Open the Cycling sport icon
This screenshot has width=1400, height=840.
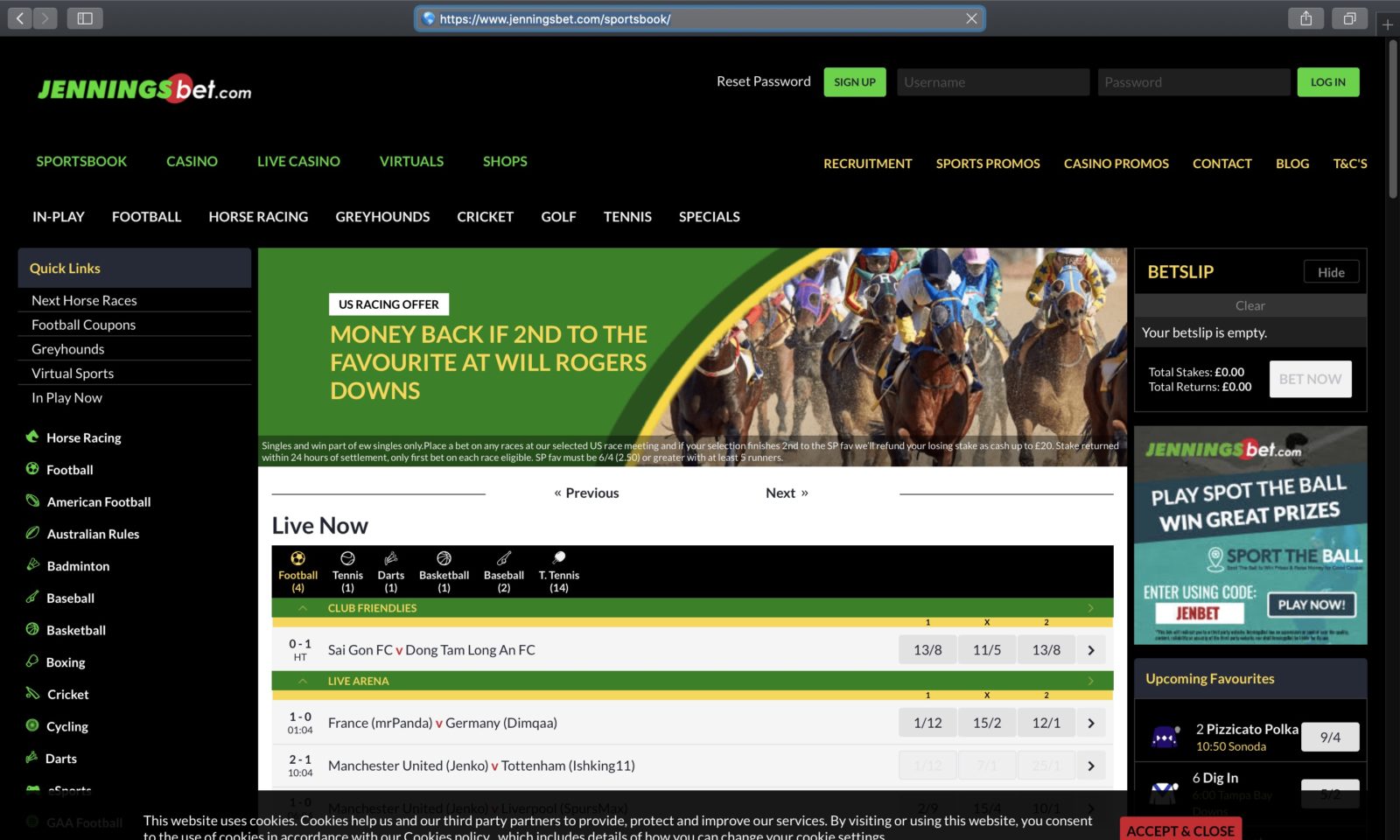[x=32, y=726]
